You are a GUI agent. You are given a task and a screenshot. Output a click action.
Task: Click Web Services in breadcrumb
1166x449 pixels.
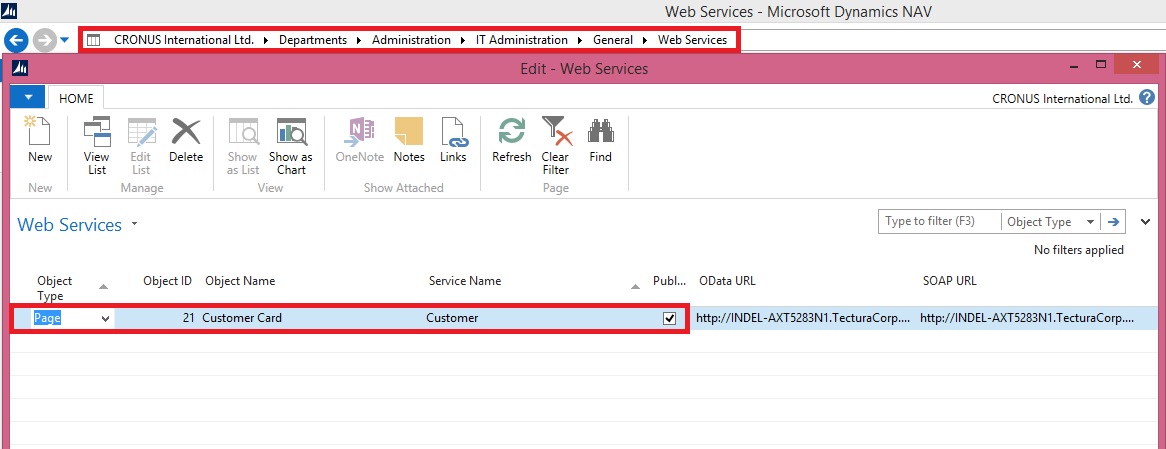pyautogui.click(x=692, y=40)
